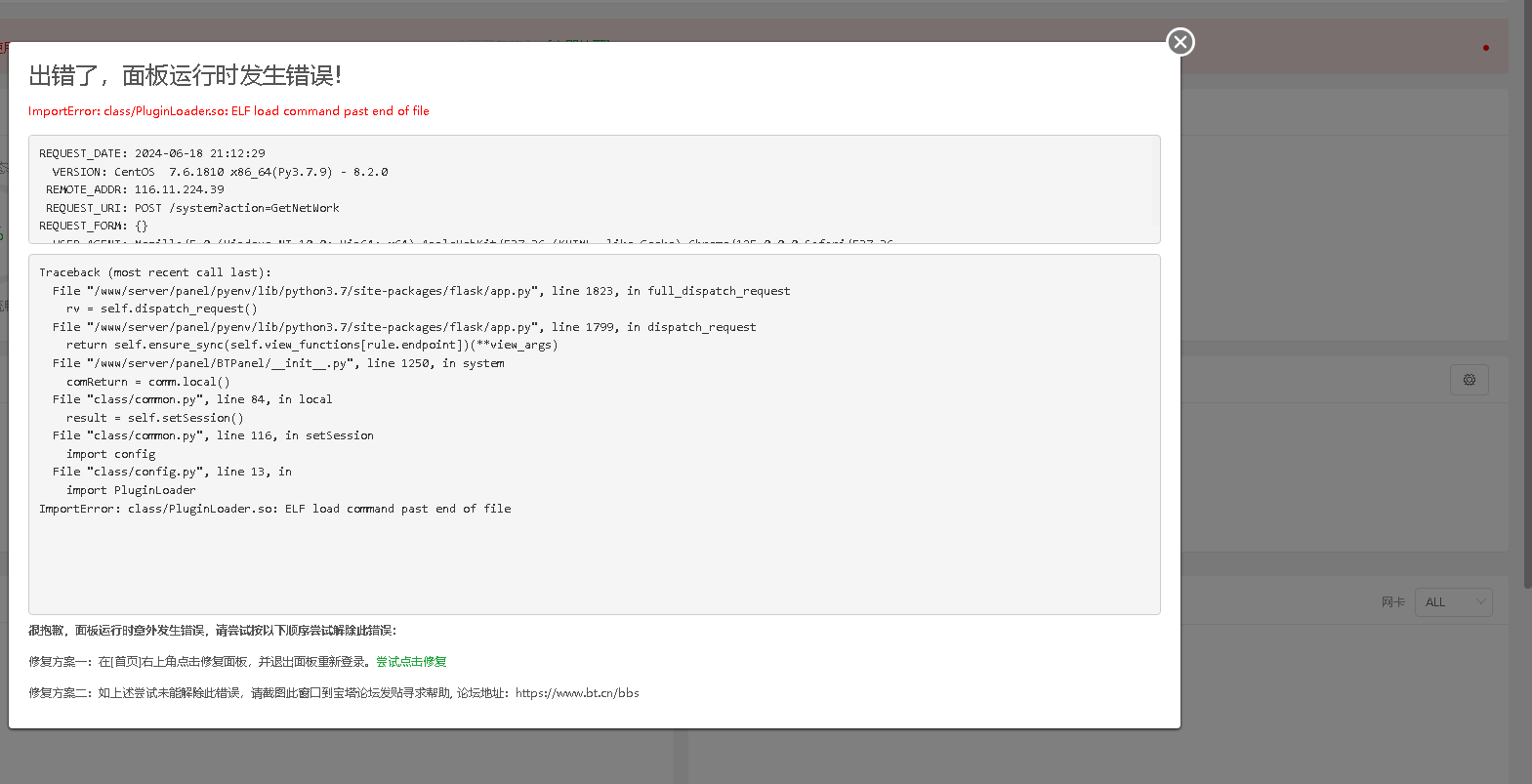Select the REQUEST_DATE line in info box
Image resolution: width=1532 pixels, height=784 pixels.
tap(152, 153)
